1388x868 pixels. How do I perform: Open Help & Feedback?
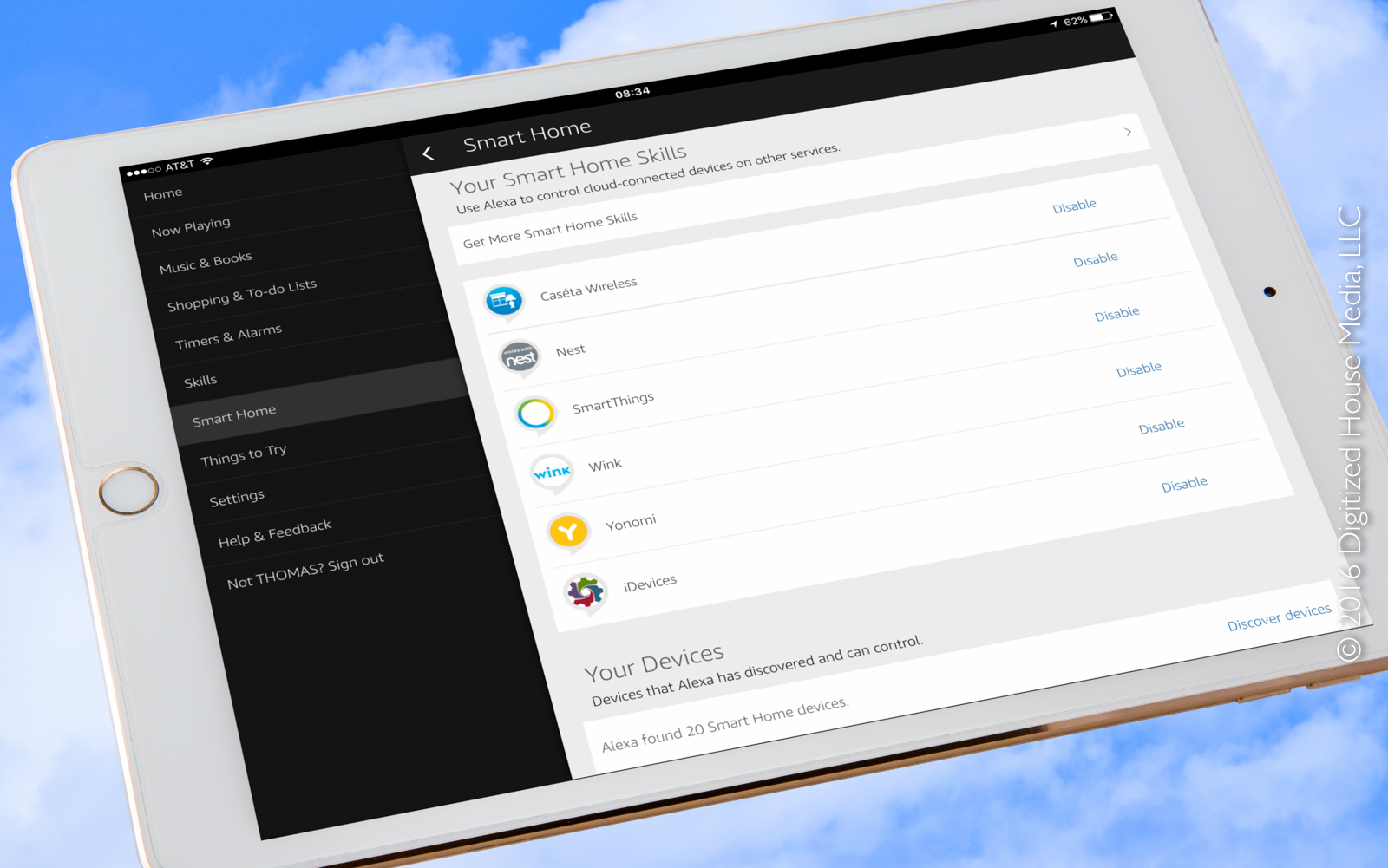pos(275,533)
